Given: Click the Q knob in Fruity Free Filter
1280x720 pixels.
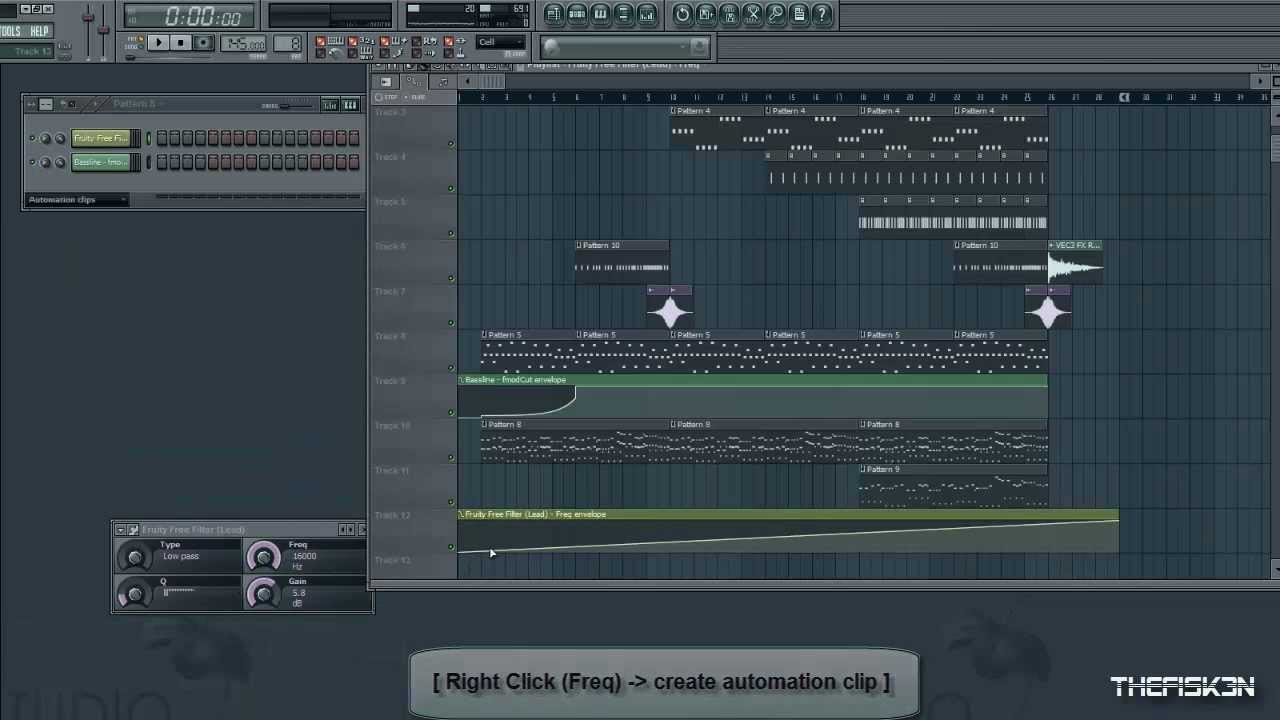Looking at the screenshot, I should (134, 594).
